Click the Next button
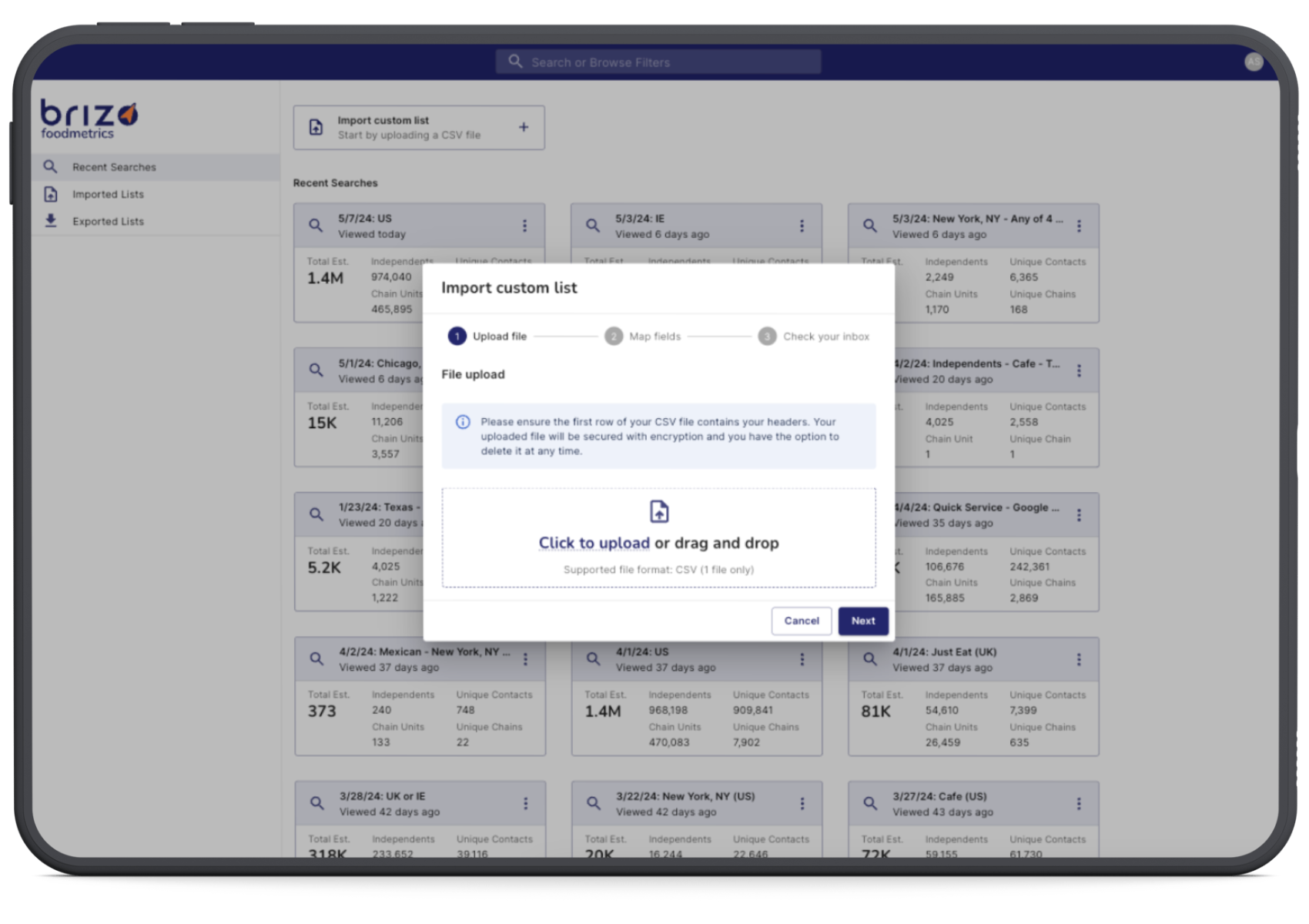The image size is (1309, 924). click(x=862, y=621)
